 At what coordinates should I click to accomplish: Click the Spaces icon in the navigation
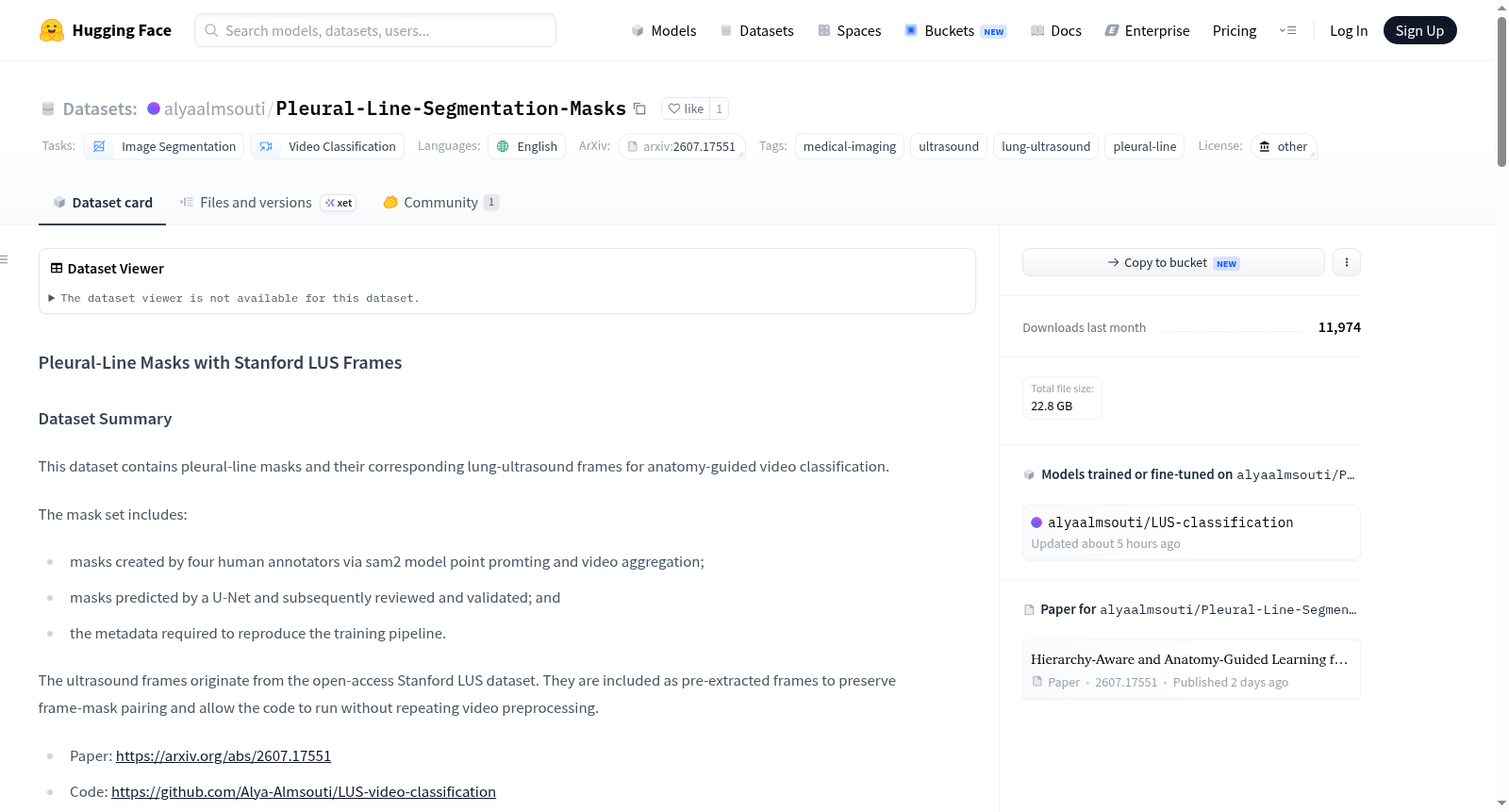click(x=824, y=30)
